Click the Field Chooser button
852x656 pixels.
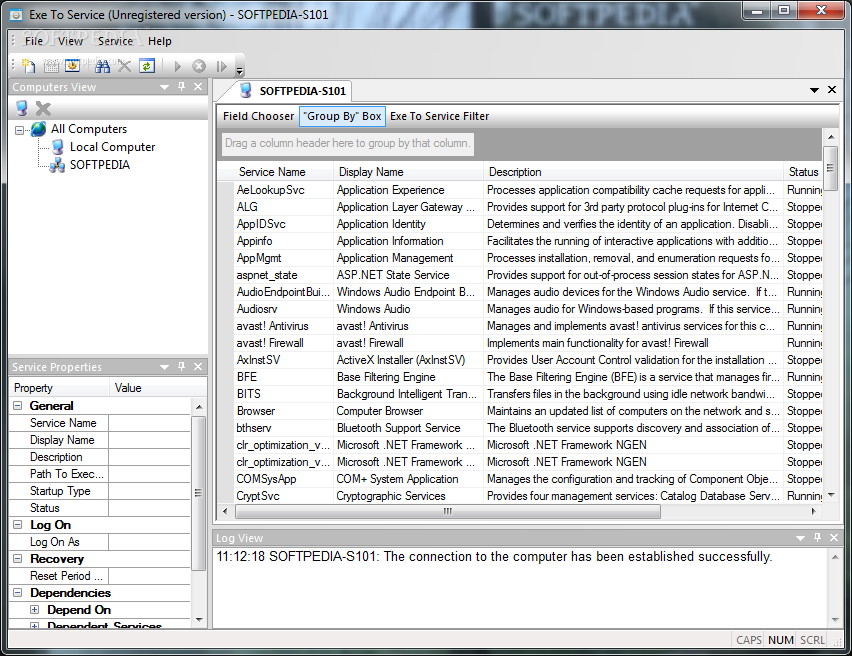(x=258, y=116)
